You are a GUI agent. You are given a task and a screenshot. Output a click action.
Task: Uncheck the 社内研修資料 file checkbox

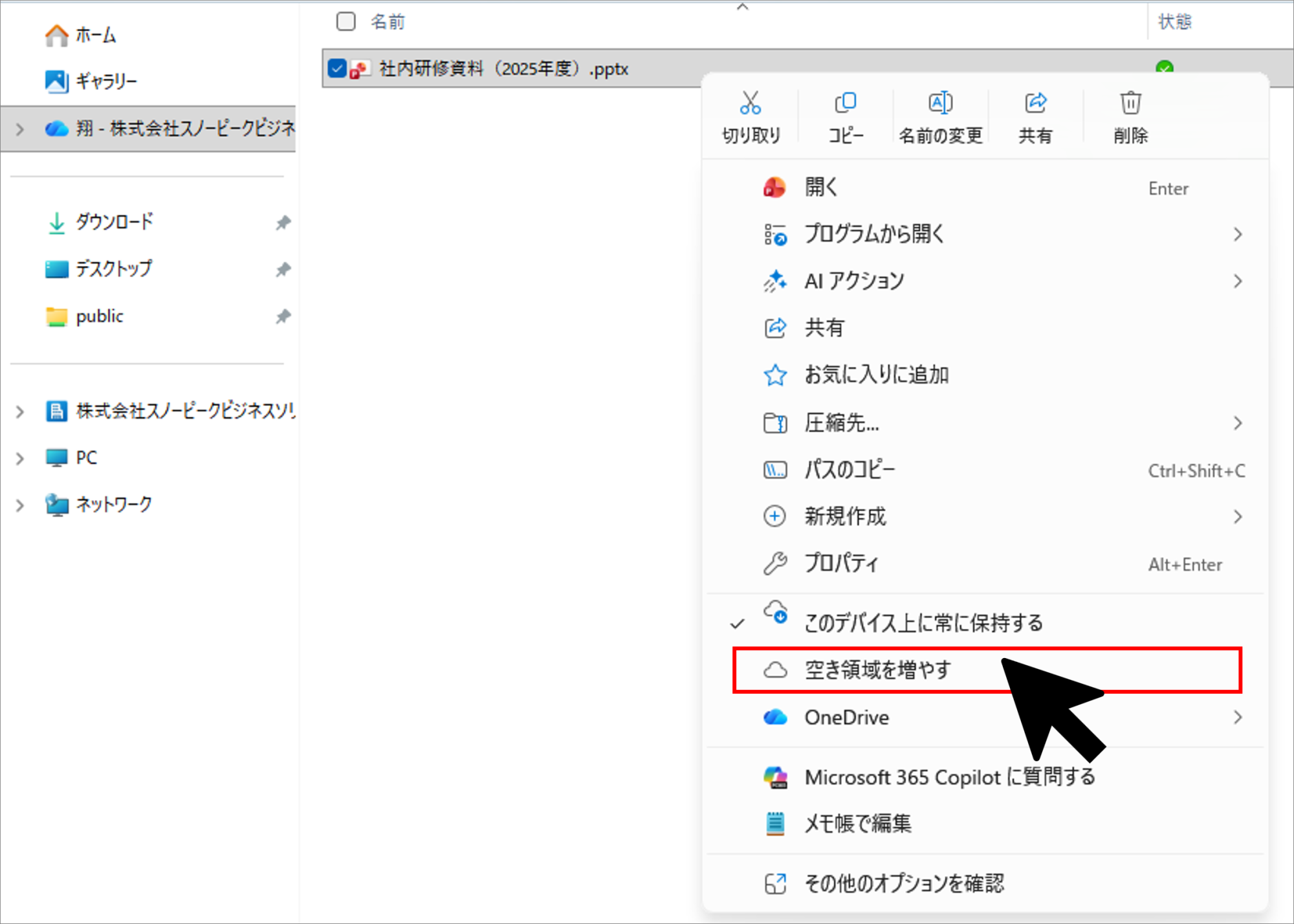[x=336, y=68]
